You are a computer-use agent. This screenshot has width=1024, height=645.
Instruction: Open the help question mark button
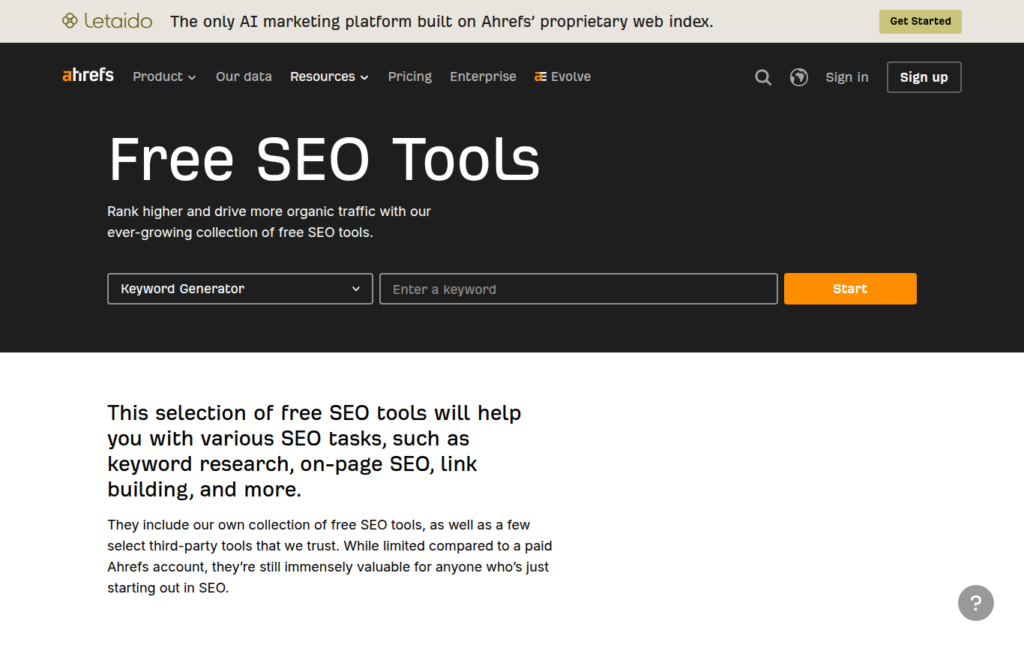[x=976, y=603]
